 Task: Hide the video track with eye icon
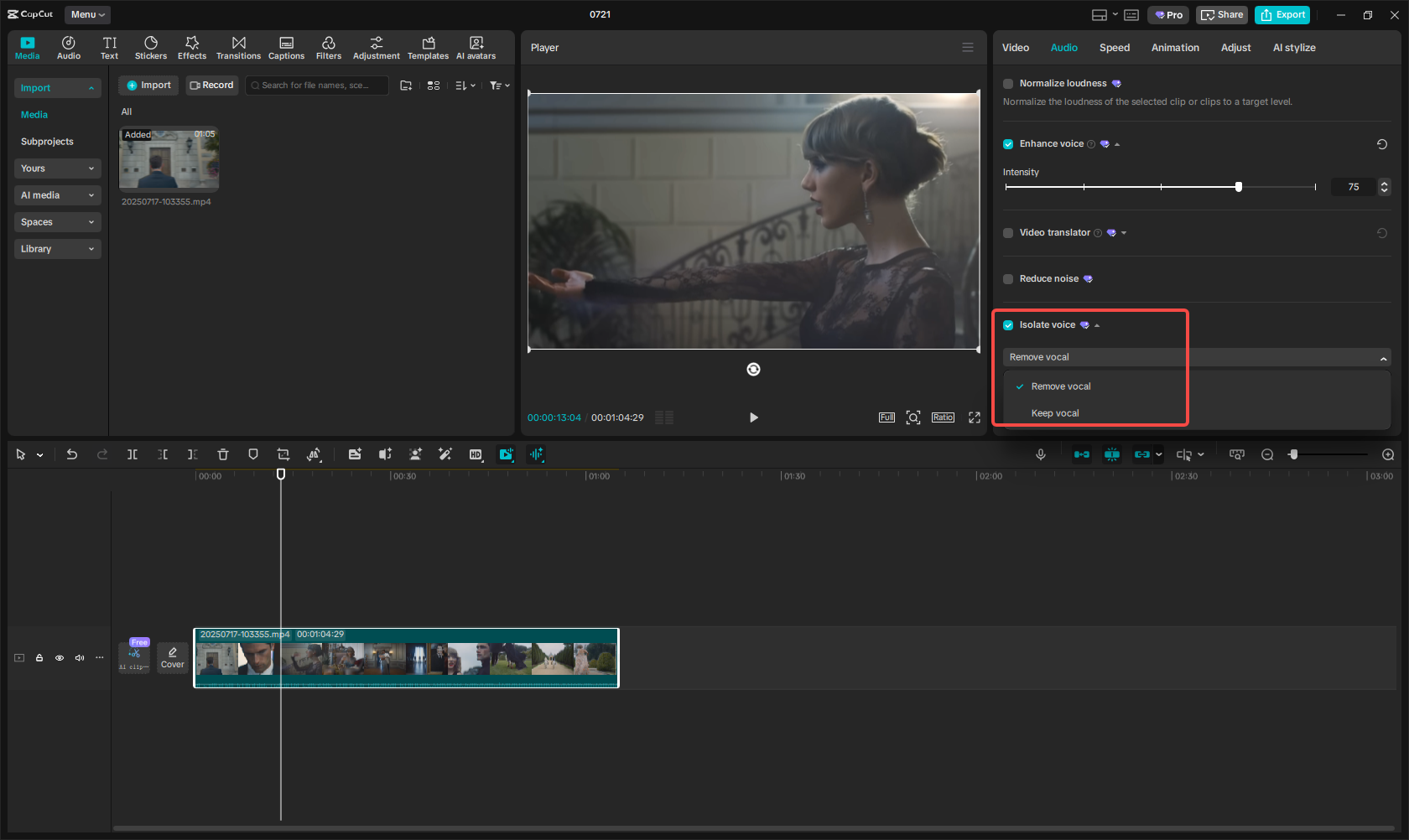pyautogui.click(x=60, y=658)
